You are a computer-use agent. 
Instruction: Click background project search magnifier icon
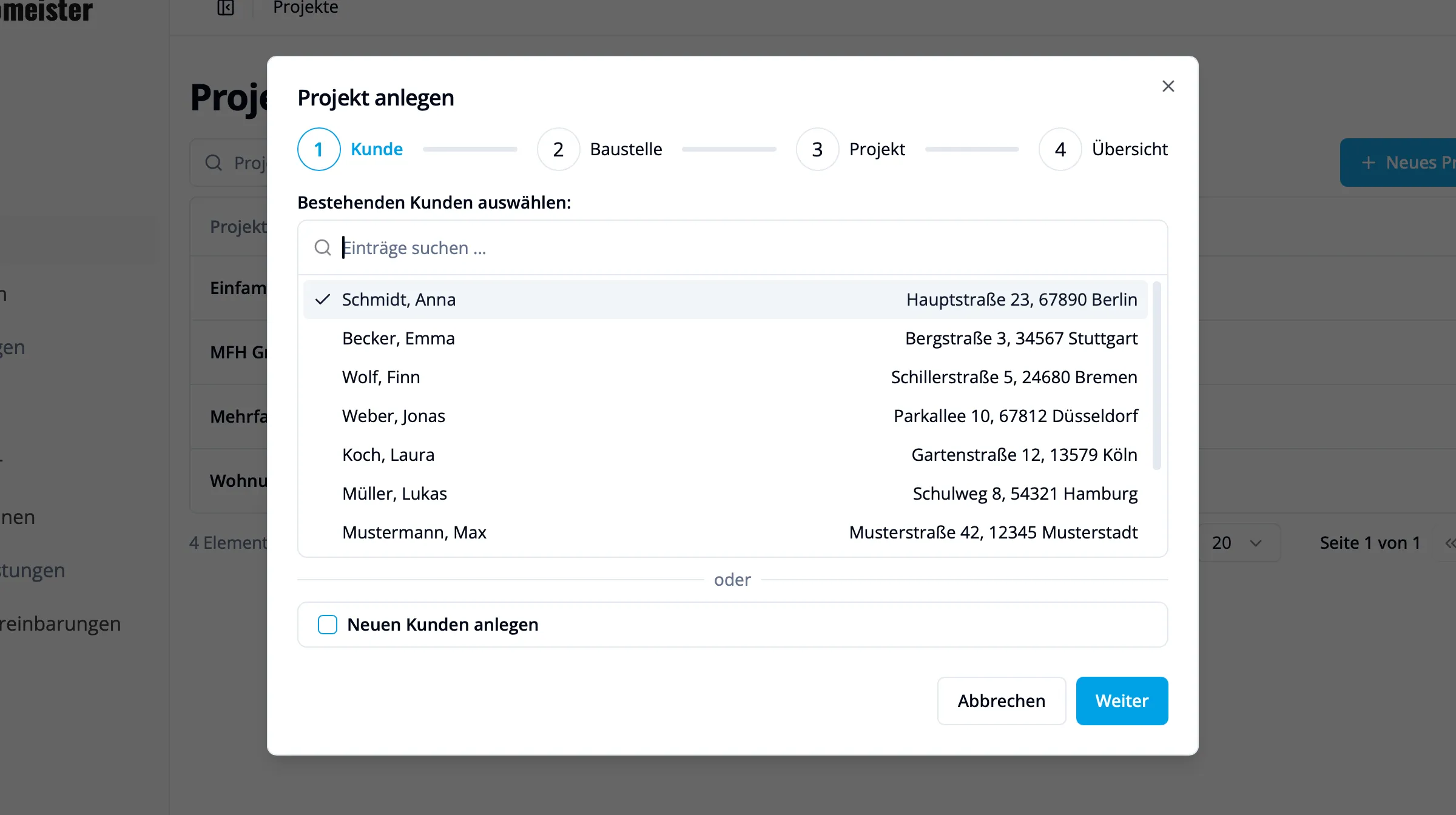point(214,163)
